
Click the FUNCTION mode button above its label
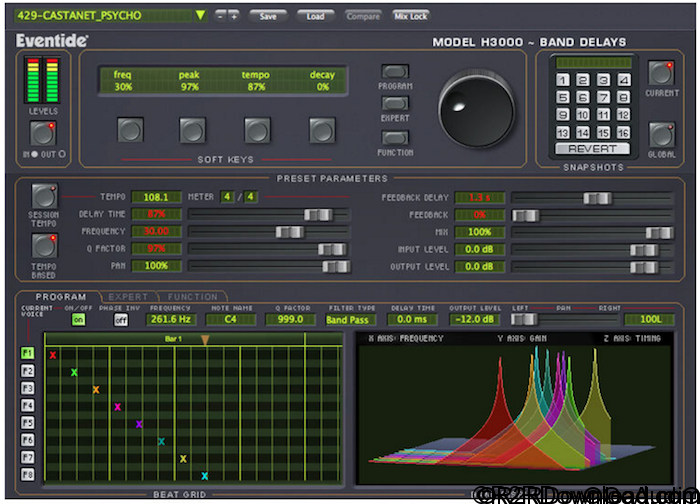(x=395, y=137)
